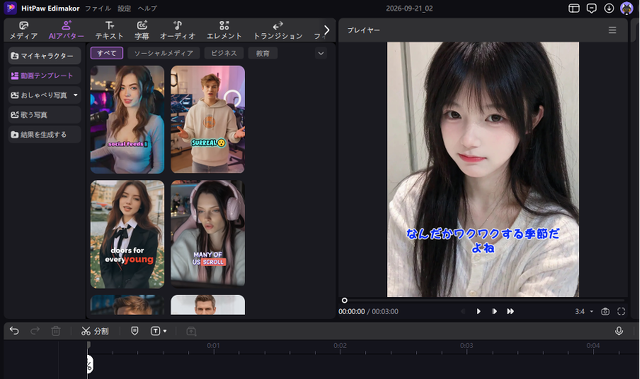Select 歌う写真 in the sidebar
640x379 pixels.
click(44, 115)
